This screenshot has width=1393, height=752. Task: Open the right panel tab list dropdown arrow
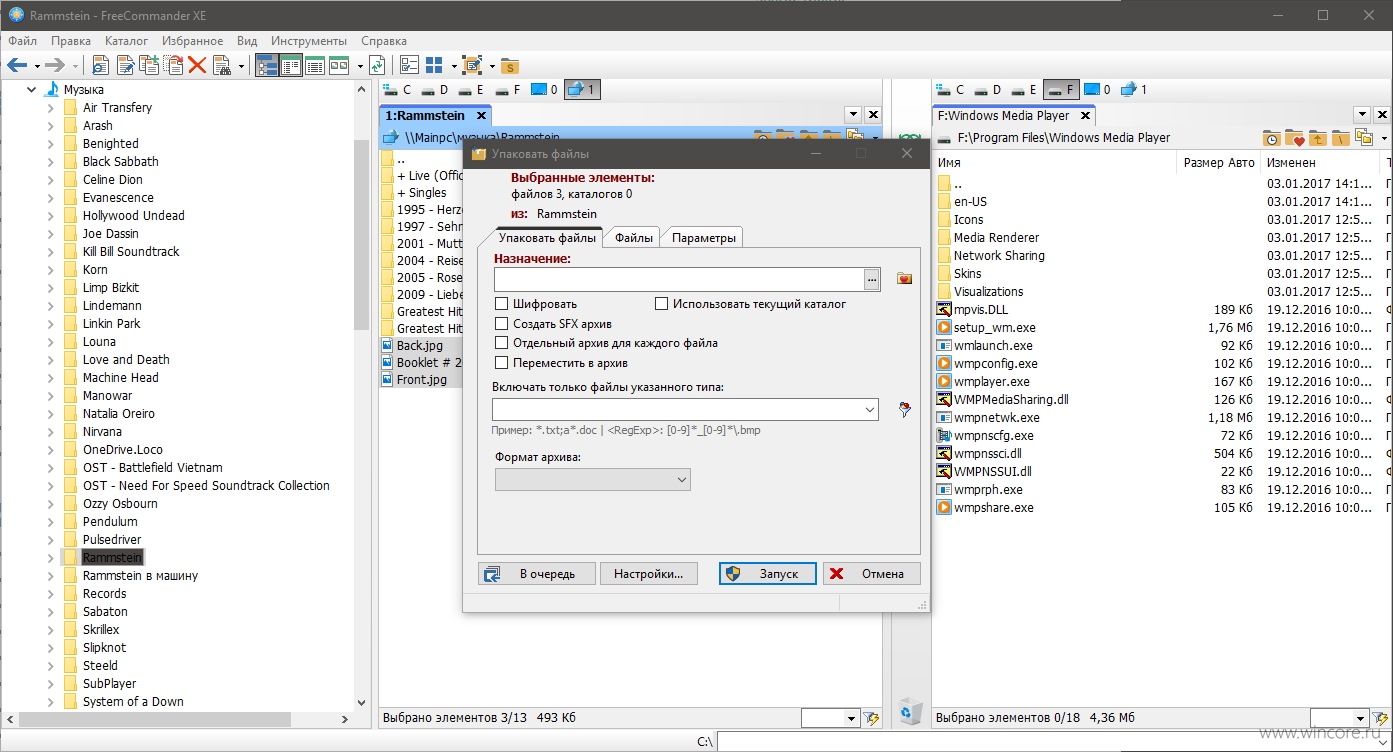coord(1361,115)
